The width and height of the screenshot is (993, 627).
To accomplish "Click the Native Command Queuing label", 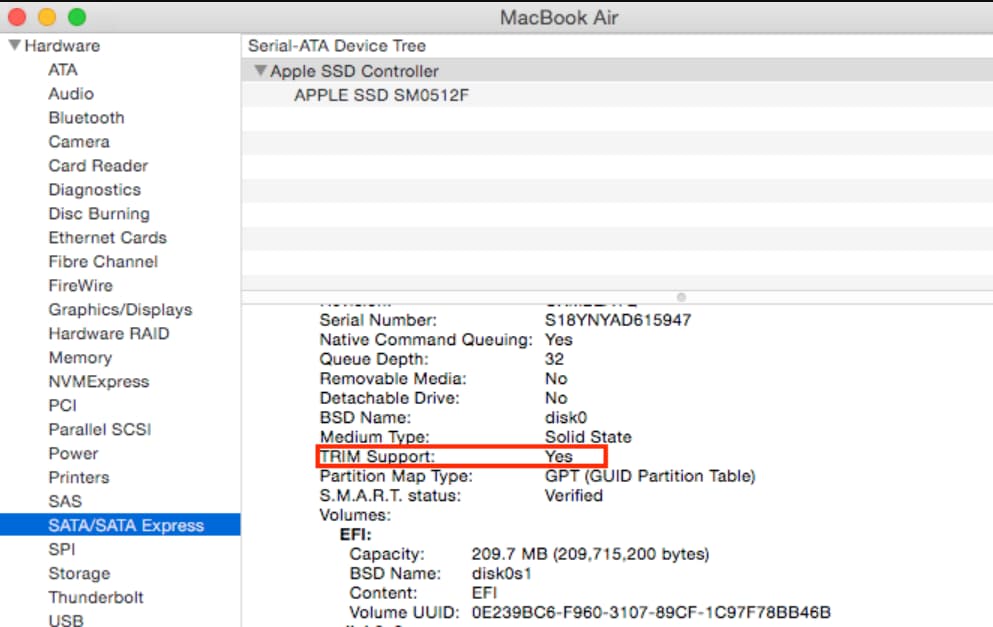I will 426,340.
